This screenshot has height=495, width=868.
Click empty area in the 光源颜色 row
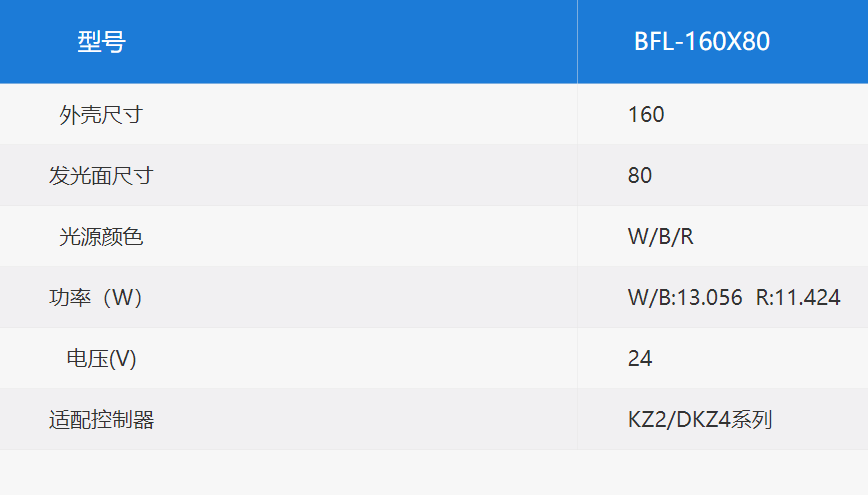point(360,236)
